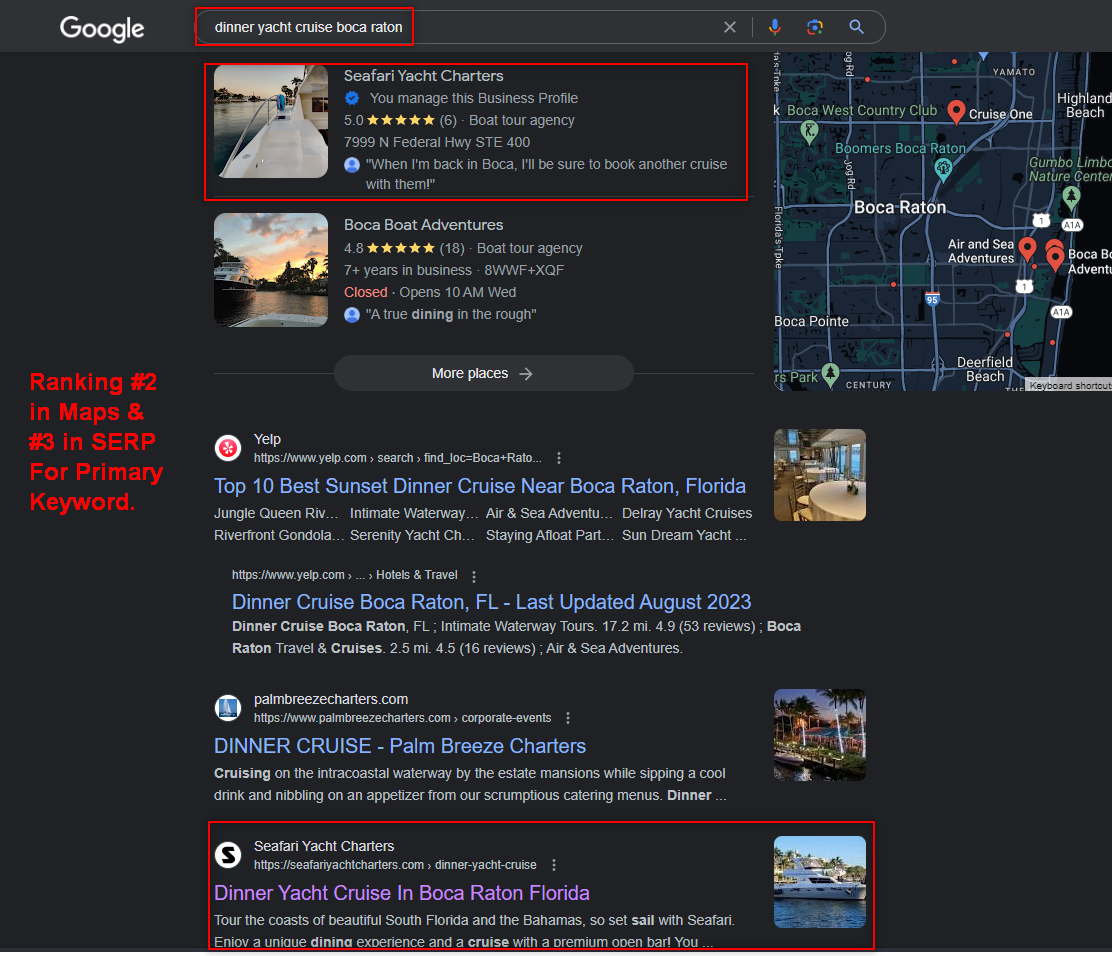Open Palm Breeze Charters result thumbnail
Viewport: 1112px width, 956px height.
(x=820, y=735)
